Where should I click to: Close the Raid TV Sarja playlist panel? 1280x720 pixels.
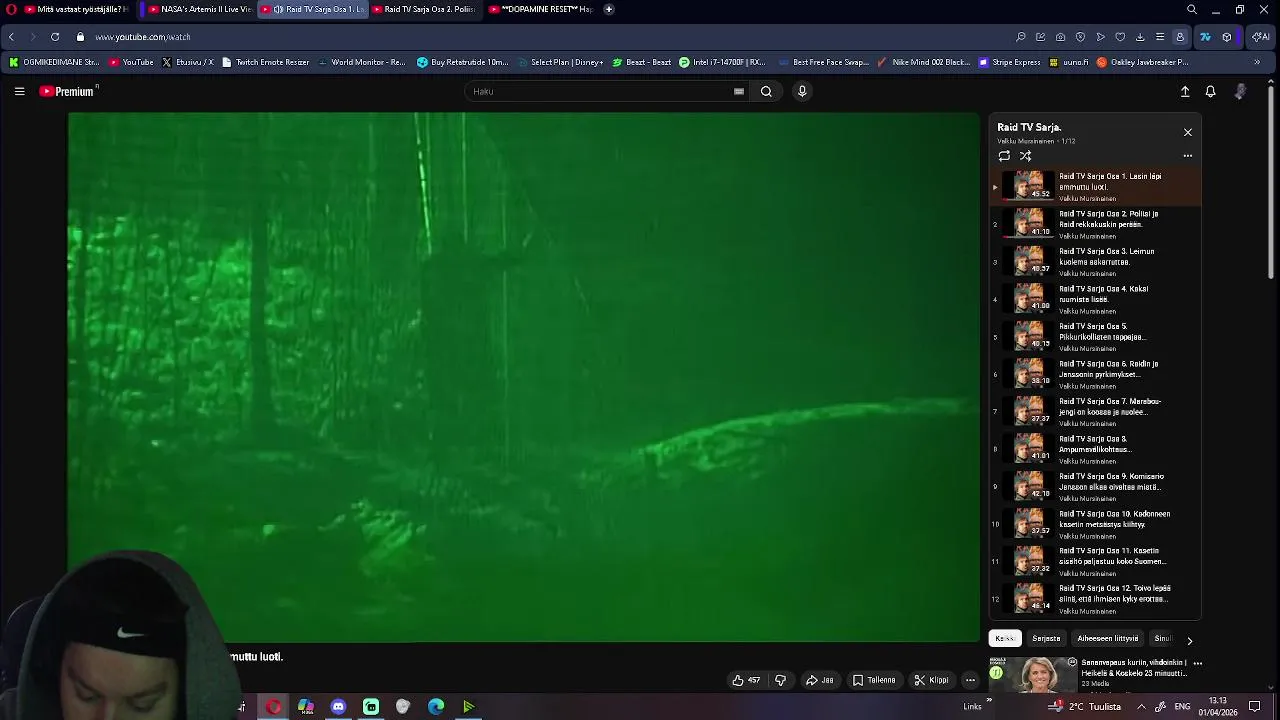tap(1188, 132)
